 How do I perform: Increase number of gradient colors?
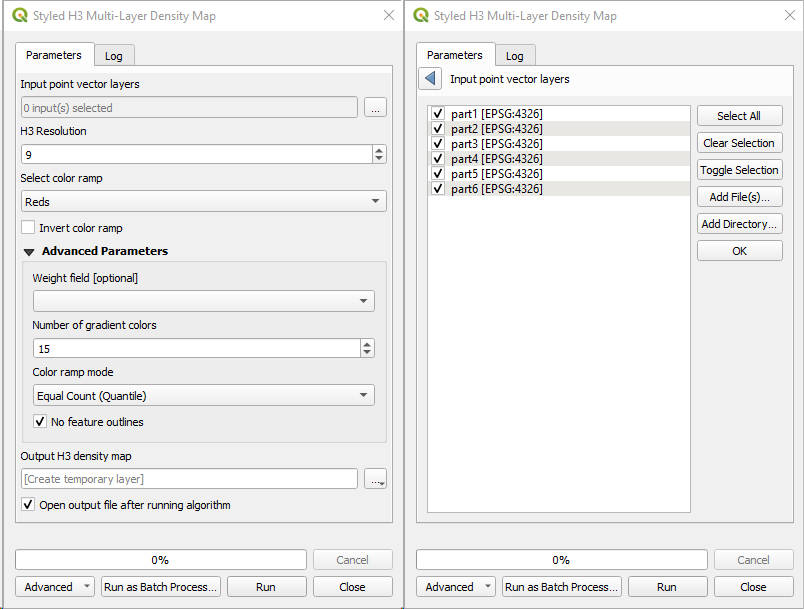pos(367,344)
